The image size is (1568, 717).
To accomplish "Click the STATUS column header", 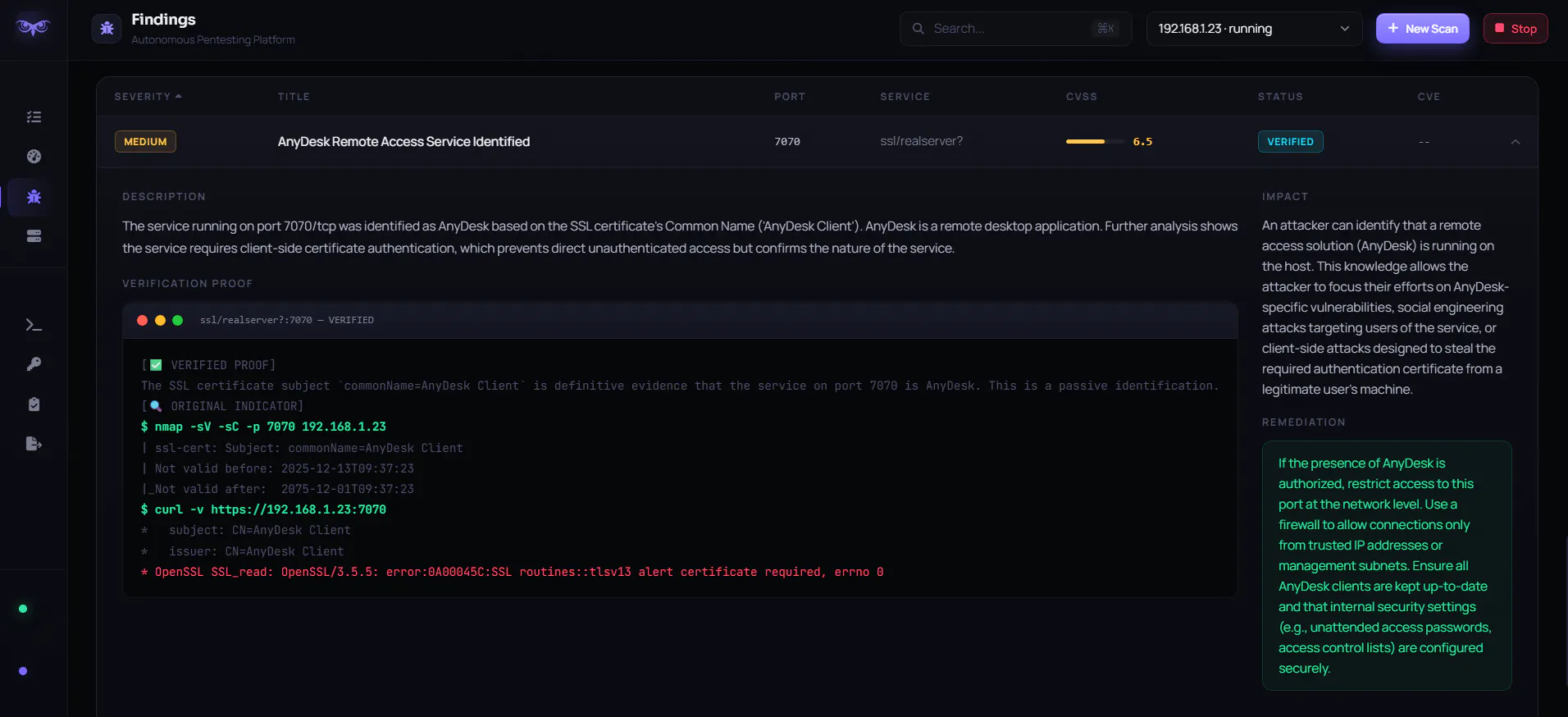I will (1280, 97).
